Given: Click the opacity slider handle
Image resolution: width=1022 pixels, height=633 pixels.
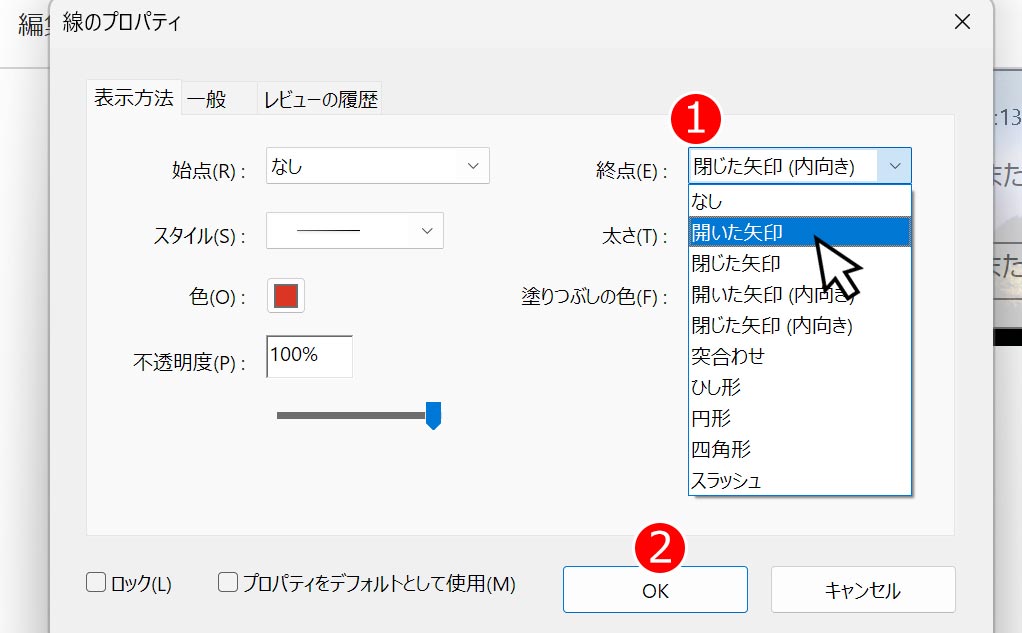Looking at the screenshot, I should [x=434, y=412].
